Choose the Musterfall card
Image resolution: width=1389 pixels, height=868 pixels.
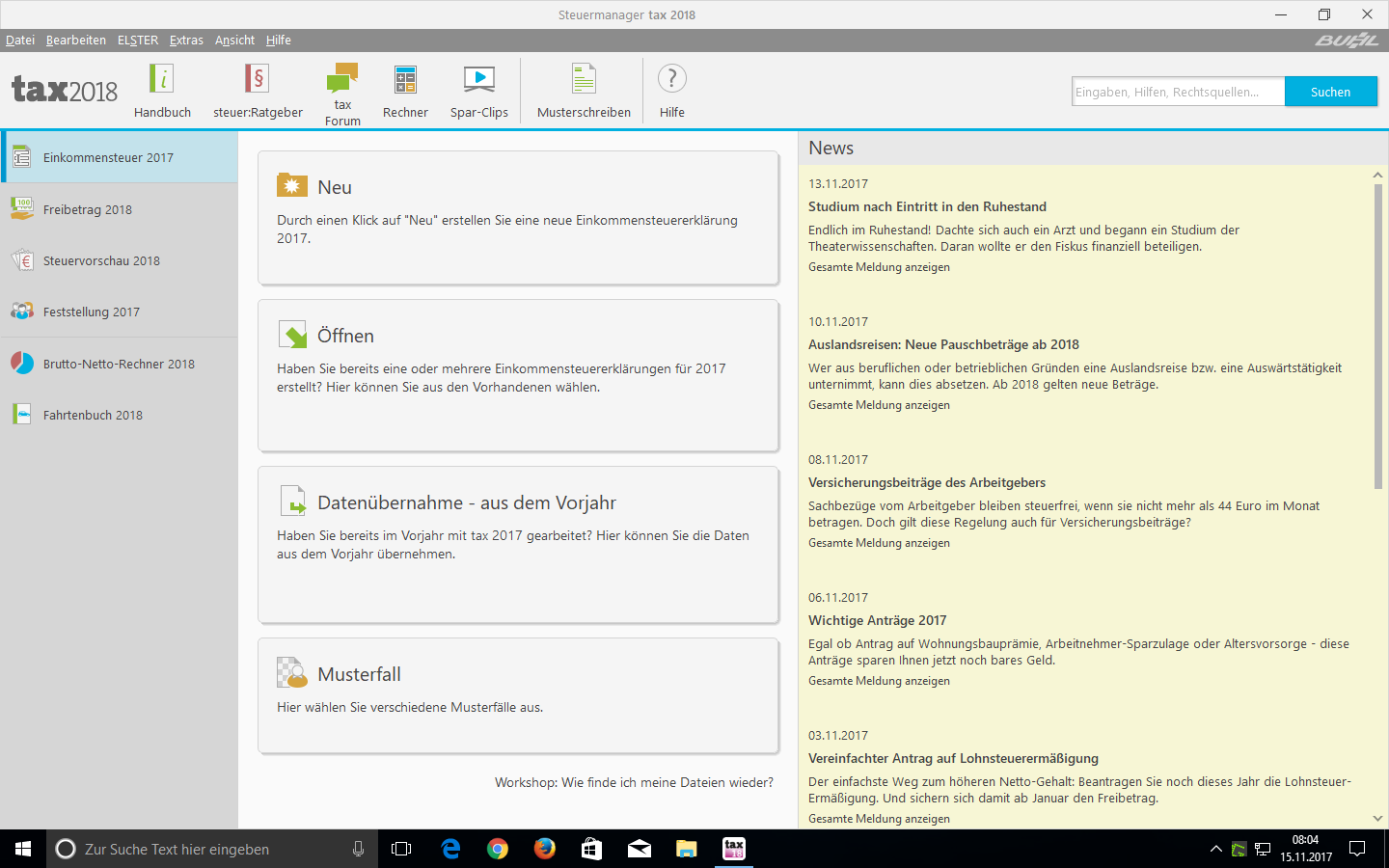518,695
